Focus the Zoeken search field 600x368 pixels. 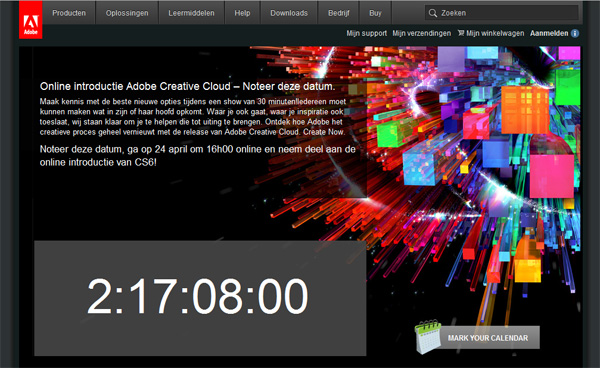pyautogui.click(x=502, y=13)
